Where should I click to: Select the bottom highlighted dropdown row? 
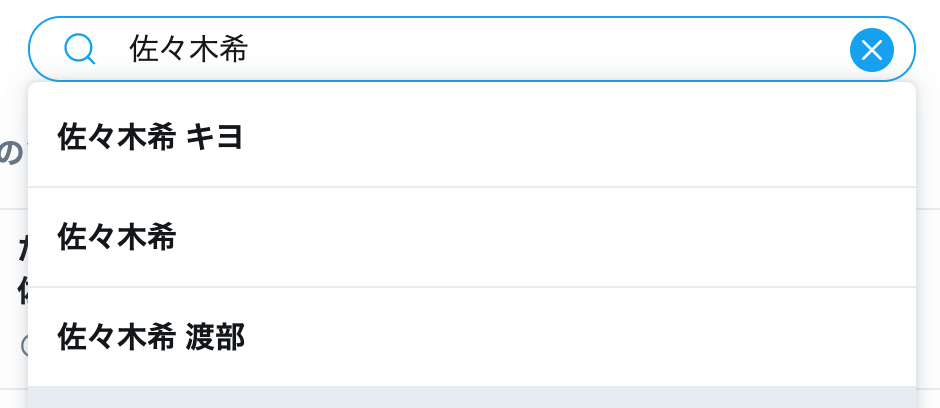tap(471, 397)
